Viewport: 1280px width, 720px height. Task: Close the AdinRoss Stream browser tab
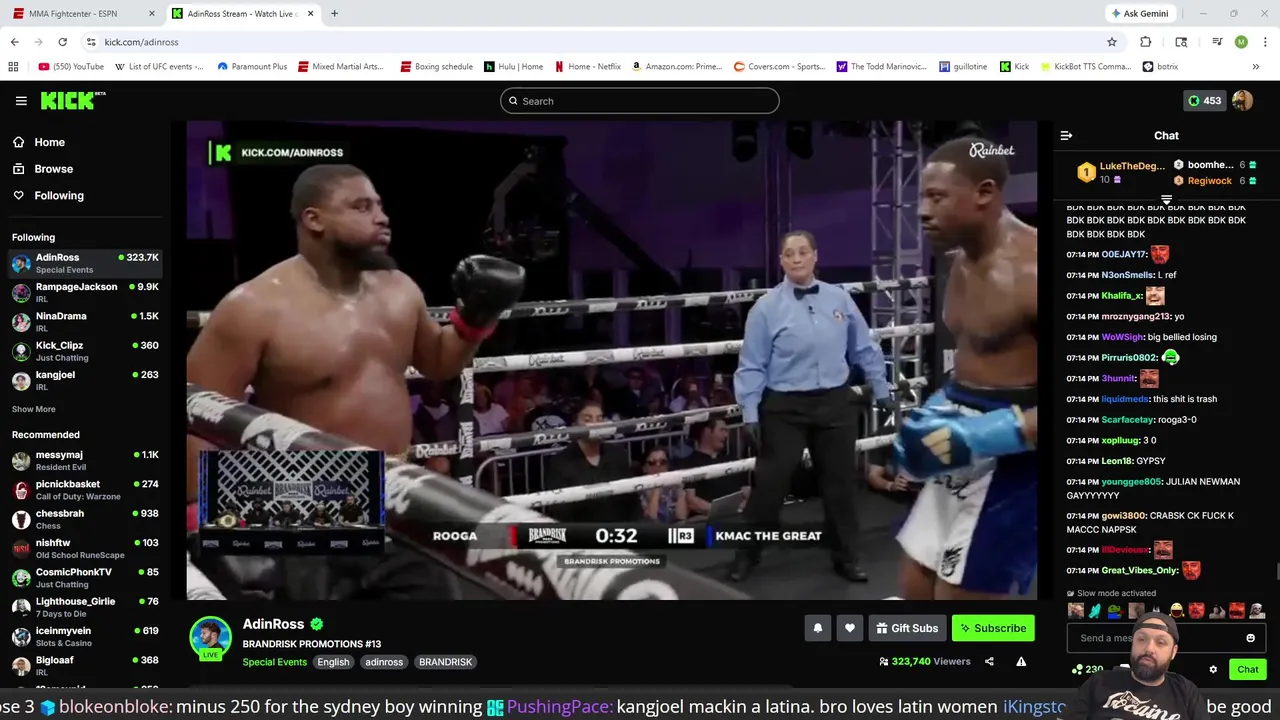coord(311,14)
